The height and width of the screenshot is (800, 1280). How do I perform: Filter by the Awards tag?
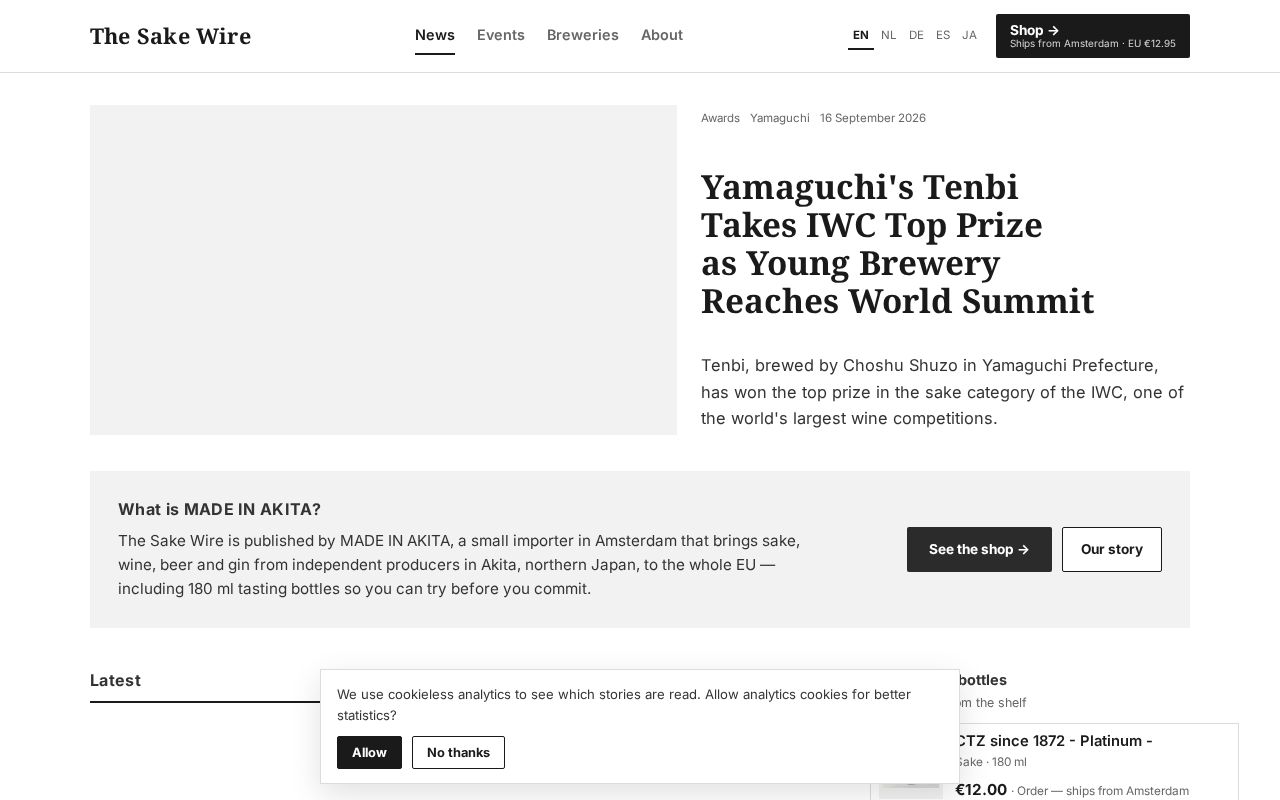tap(720, 118)
